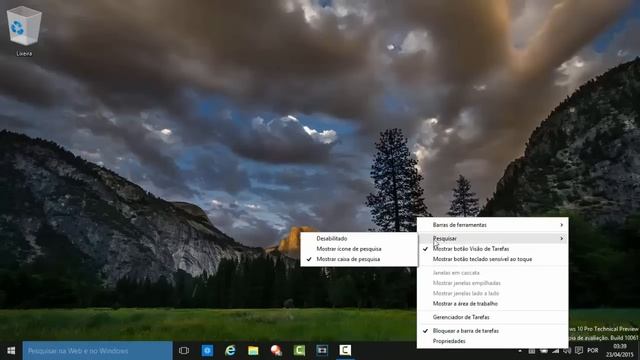Open submenu arrow beside Pesquisar
The image size is (640, 360).
point(562,238)
